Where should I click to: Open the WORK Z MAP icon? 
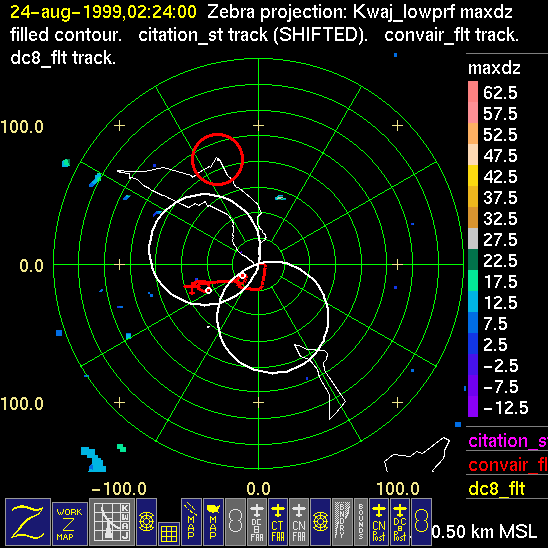(70, 524)
